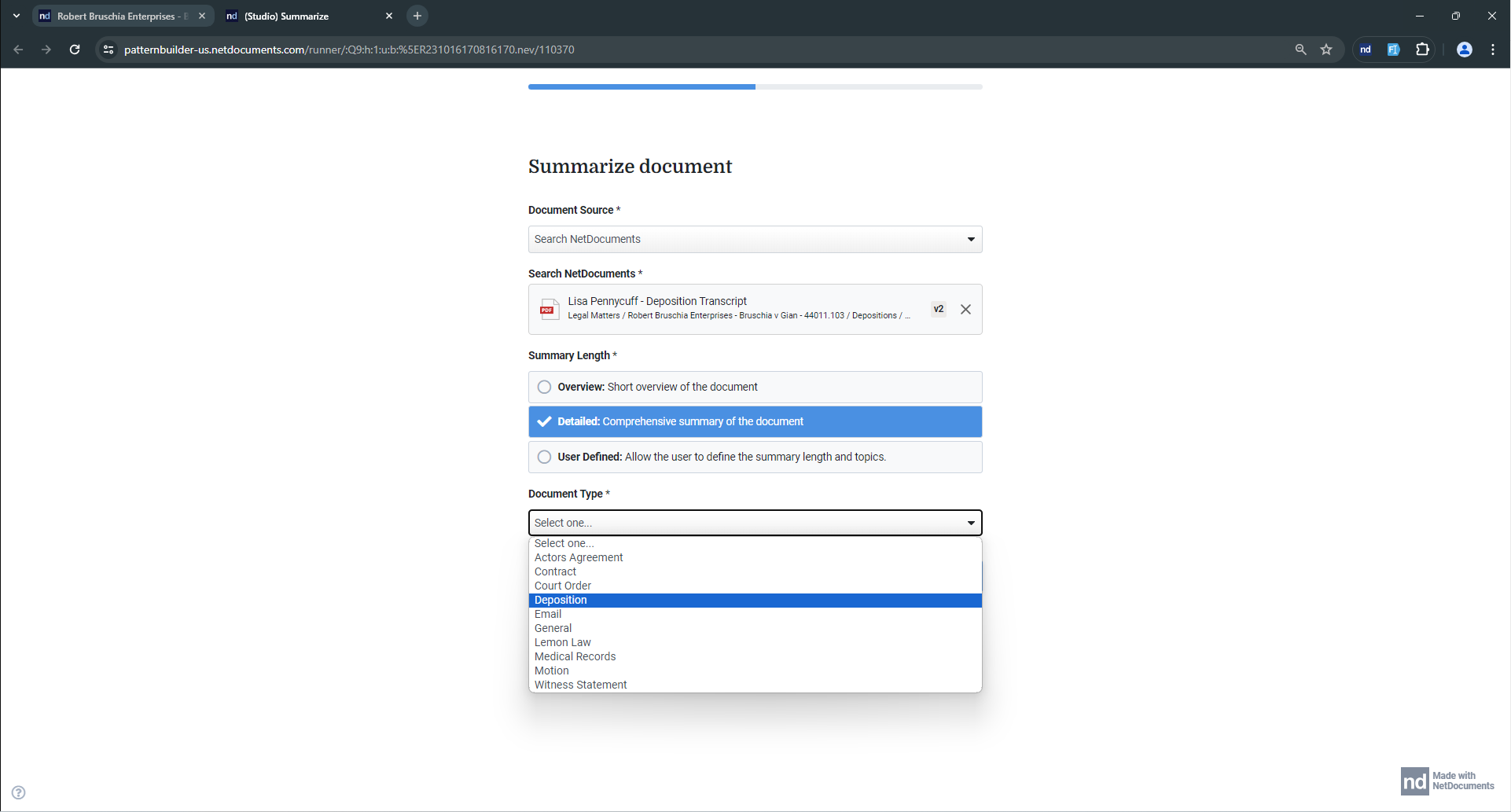Click the PDF icon on the deposition transcript

click(549, 309)
